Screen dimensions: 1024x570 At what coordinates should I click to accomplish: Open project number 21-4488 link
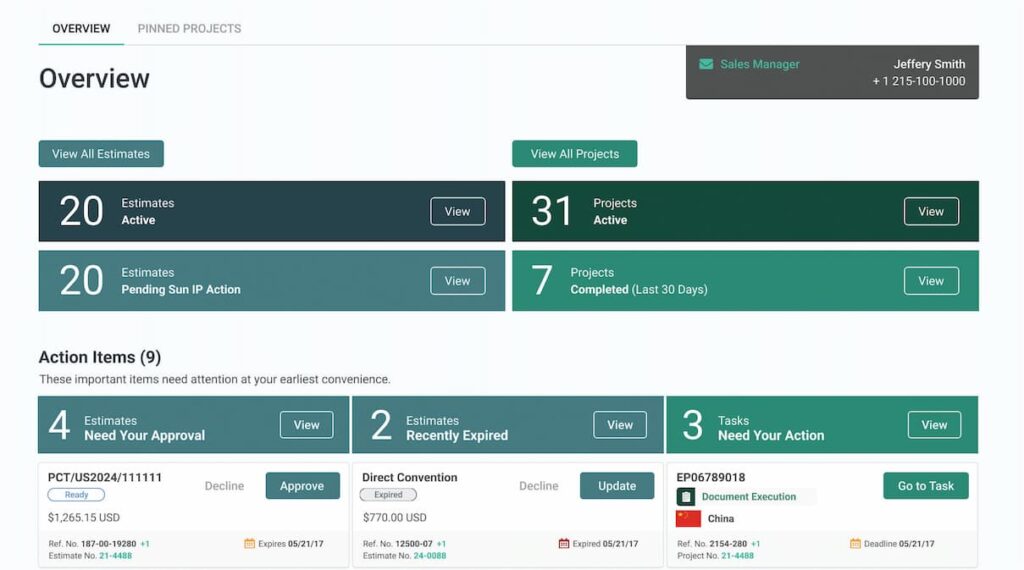737,556
